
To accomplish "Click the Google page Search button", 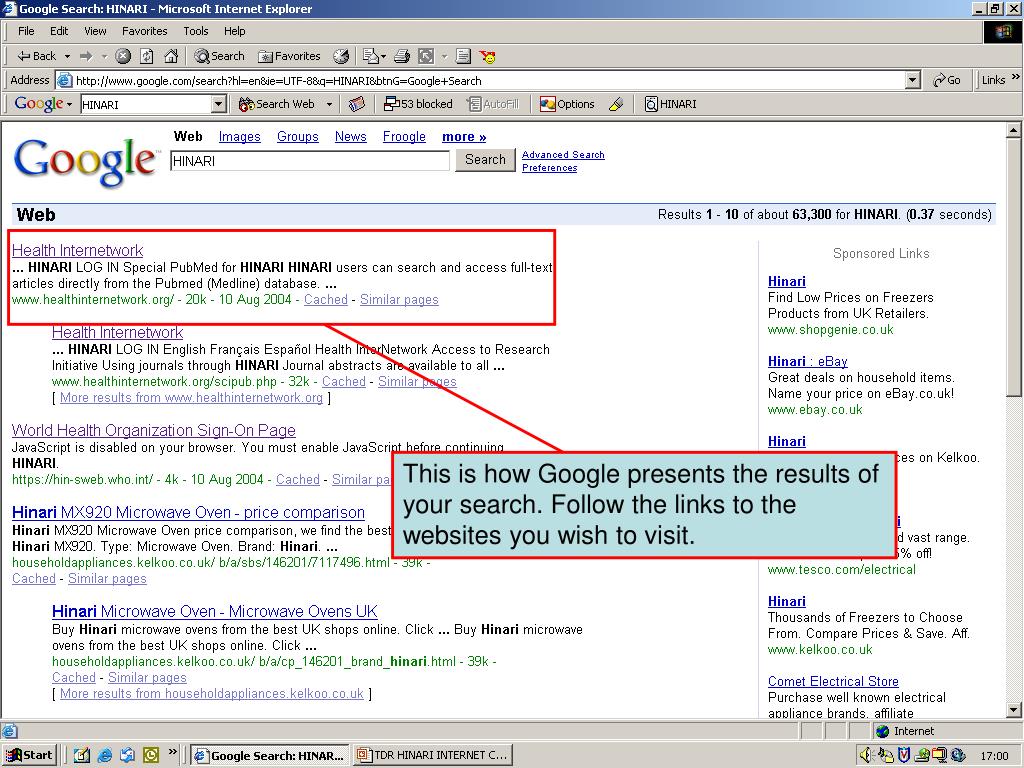I will coord(485,159).
